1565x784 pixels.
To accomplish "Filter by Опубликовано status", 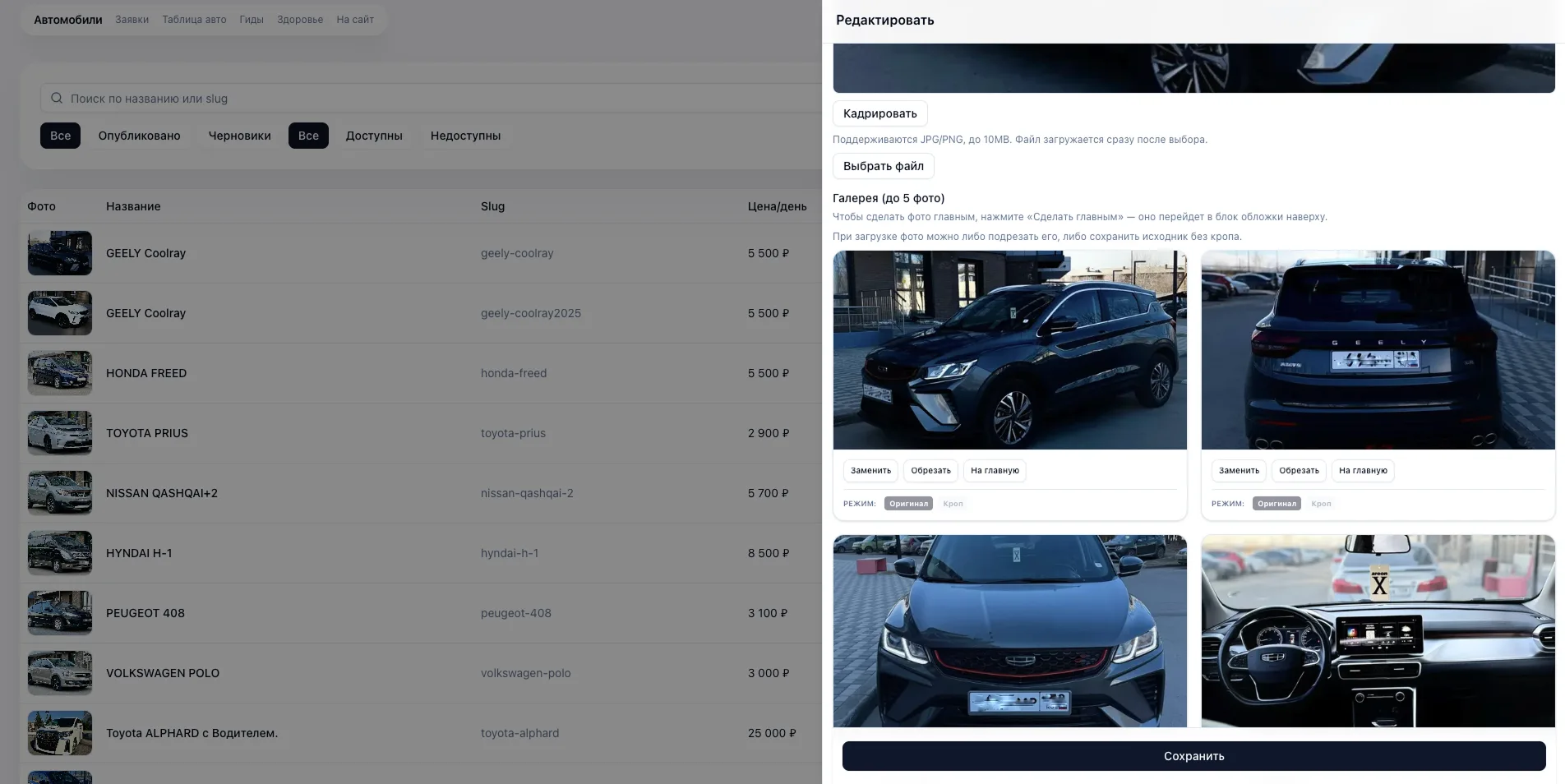I will tap(139, 136).
